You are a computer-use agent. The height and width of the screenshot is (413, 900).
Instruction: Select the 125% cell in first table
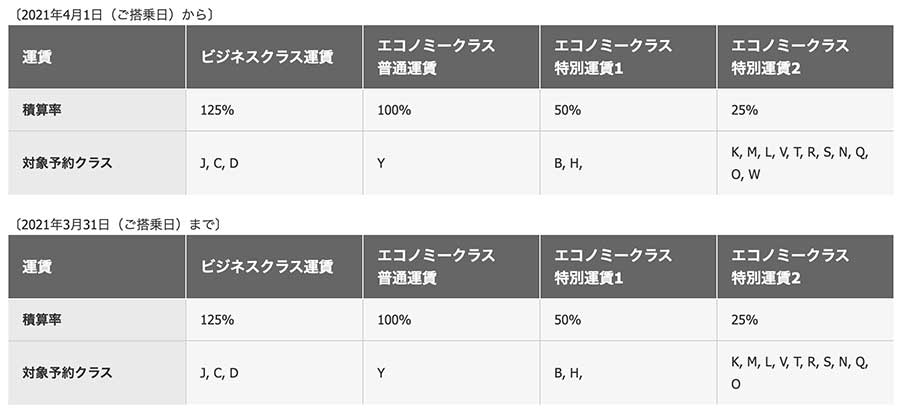tap(274, 110)
